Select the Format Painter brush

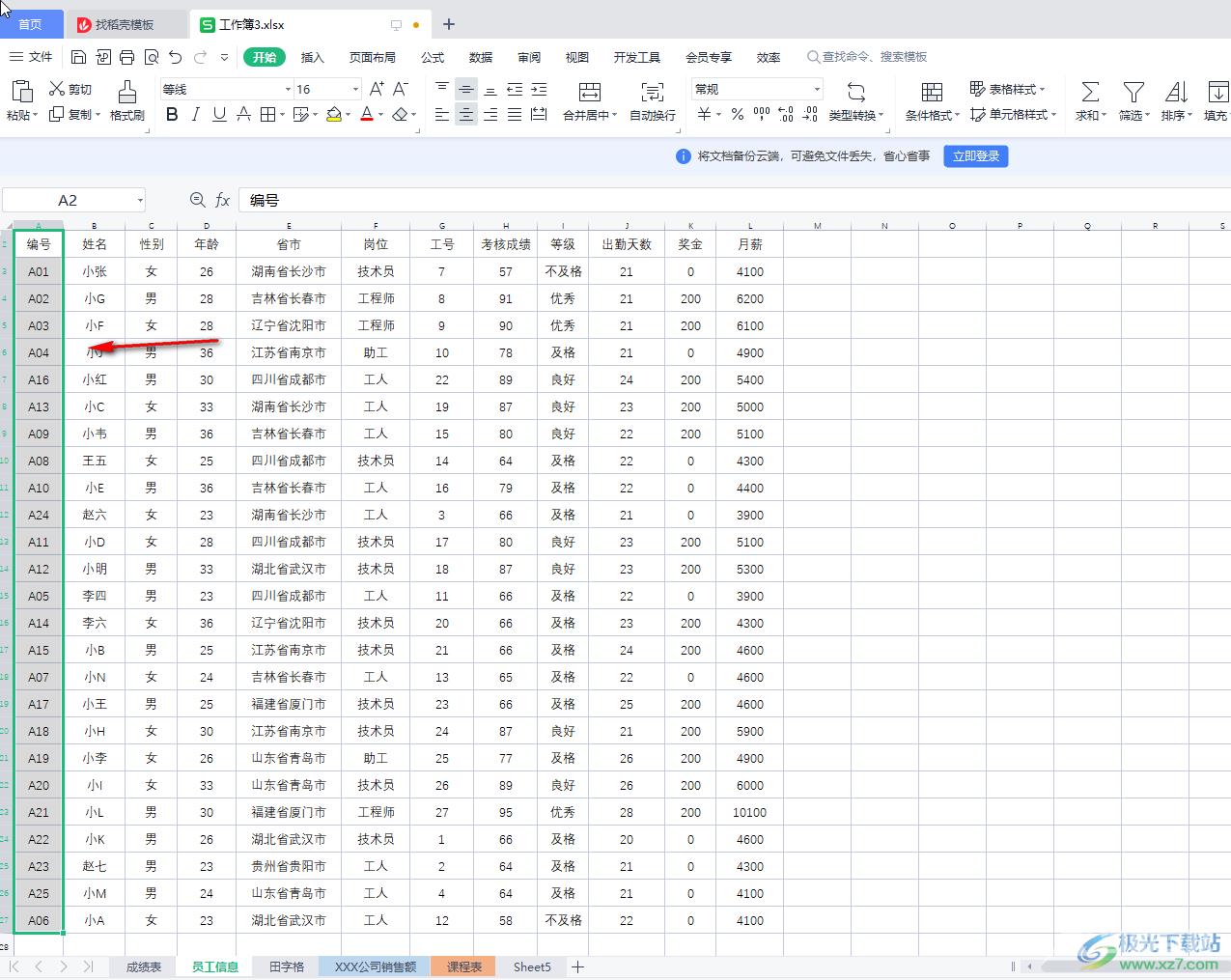point(126,92)
